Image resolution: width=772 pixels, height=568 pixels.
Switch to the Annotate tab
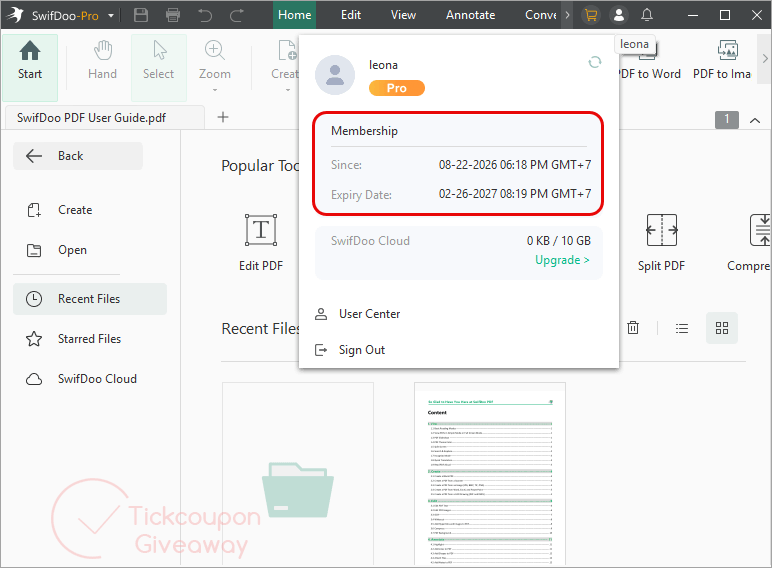[471, 15]
